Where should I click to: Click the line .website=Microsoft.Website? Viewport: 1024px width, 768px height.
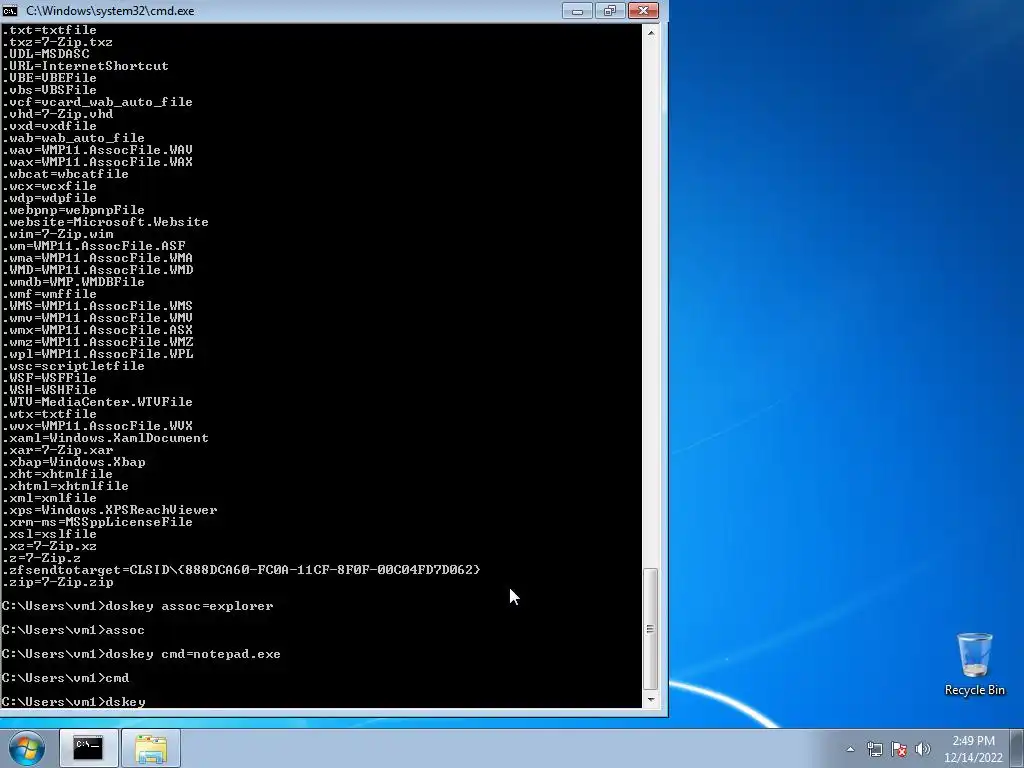106,222
